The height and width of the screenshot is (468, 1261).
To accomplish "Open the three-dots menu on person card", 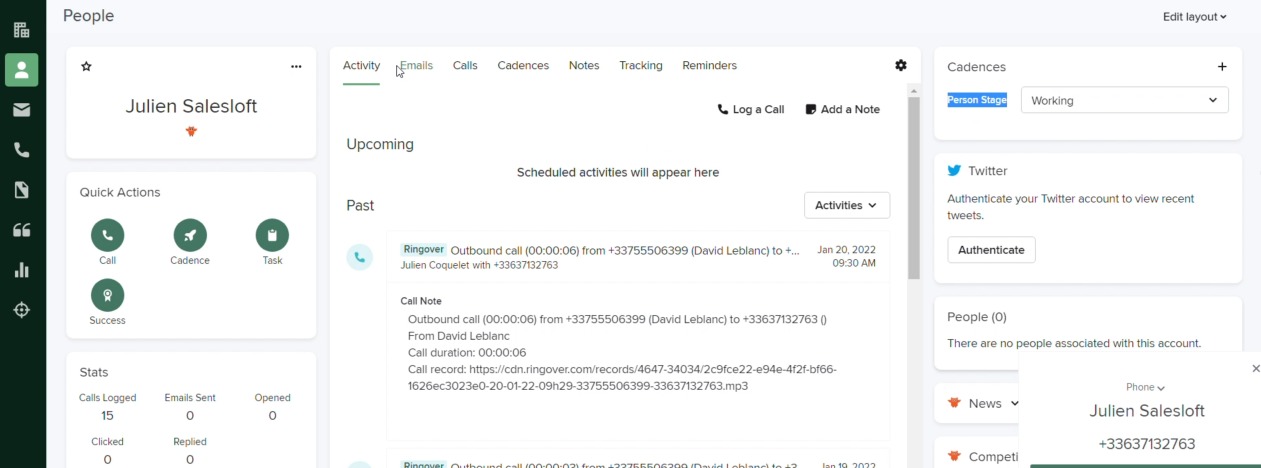I will tap(296, 67).
